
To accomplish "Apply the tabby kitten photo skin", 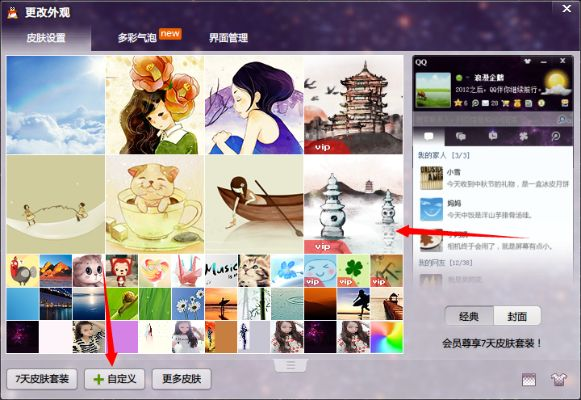I will tap(254, 271).
